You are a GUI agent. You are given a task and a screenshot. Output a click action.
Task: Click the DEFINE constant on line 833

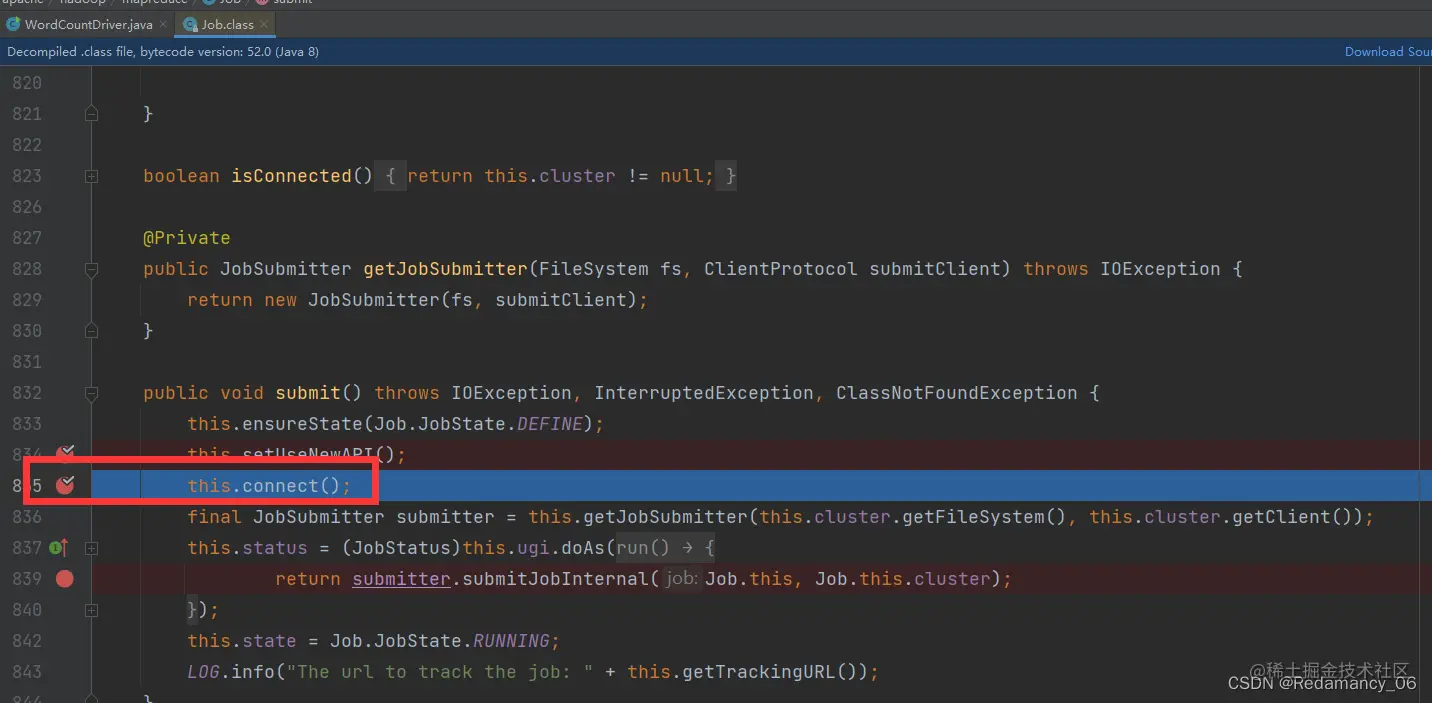tap(550, 424)
